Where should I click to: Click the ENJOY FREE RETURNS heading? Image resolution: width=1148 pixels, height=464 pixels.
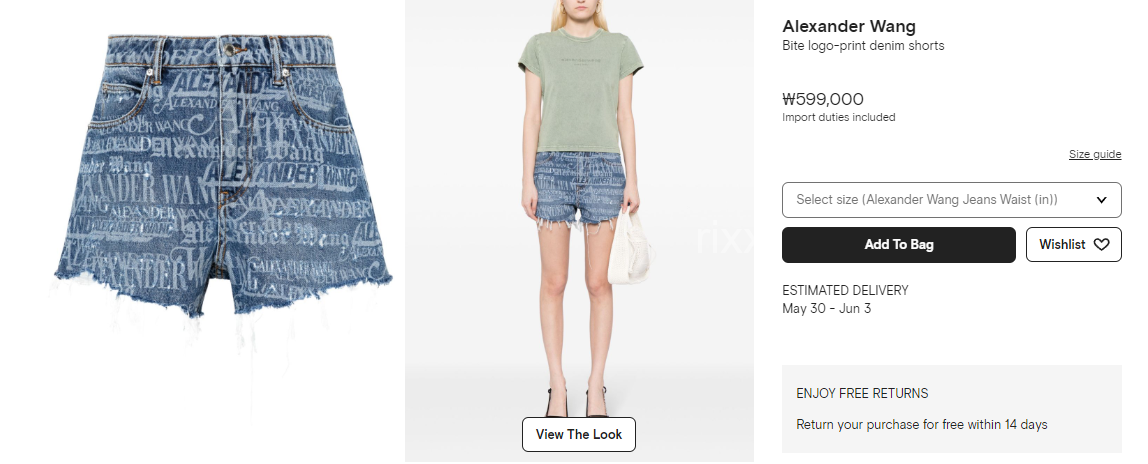(862, 393)
